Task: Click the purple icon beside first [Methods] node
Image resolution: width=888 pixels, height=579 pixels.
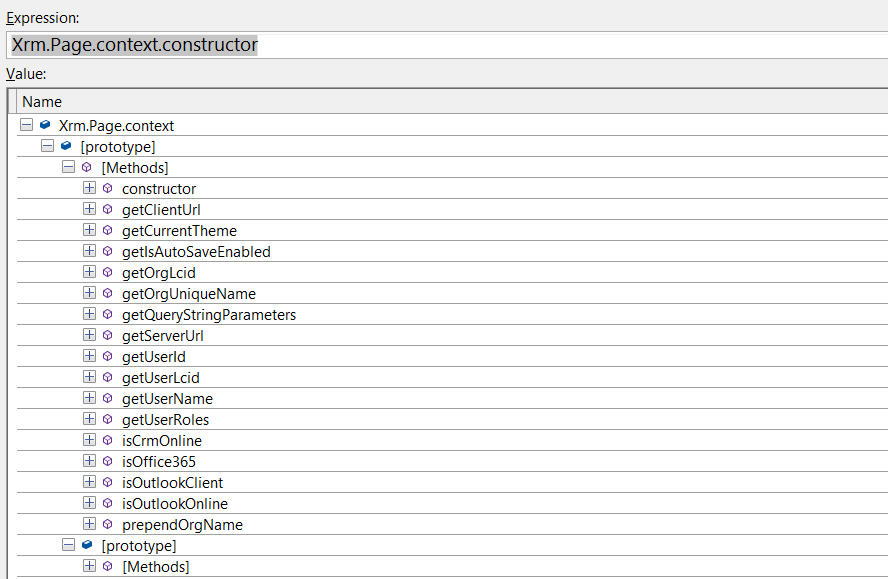Action: click(x=87, y=168)
